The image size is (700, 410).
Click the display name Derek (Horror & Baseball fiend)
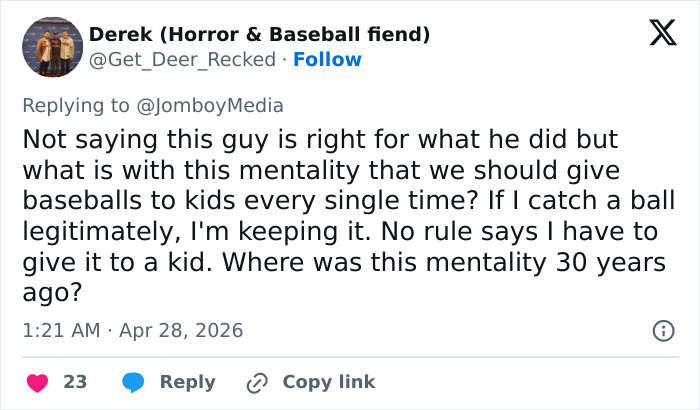click(x=260, y=35)
